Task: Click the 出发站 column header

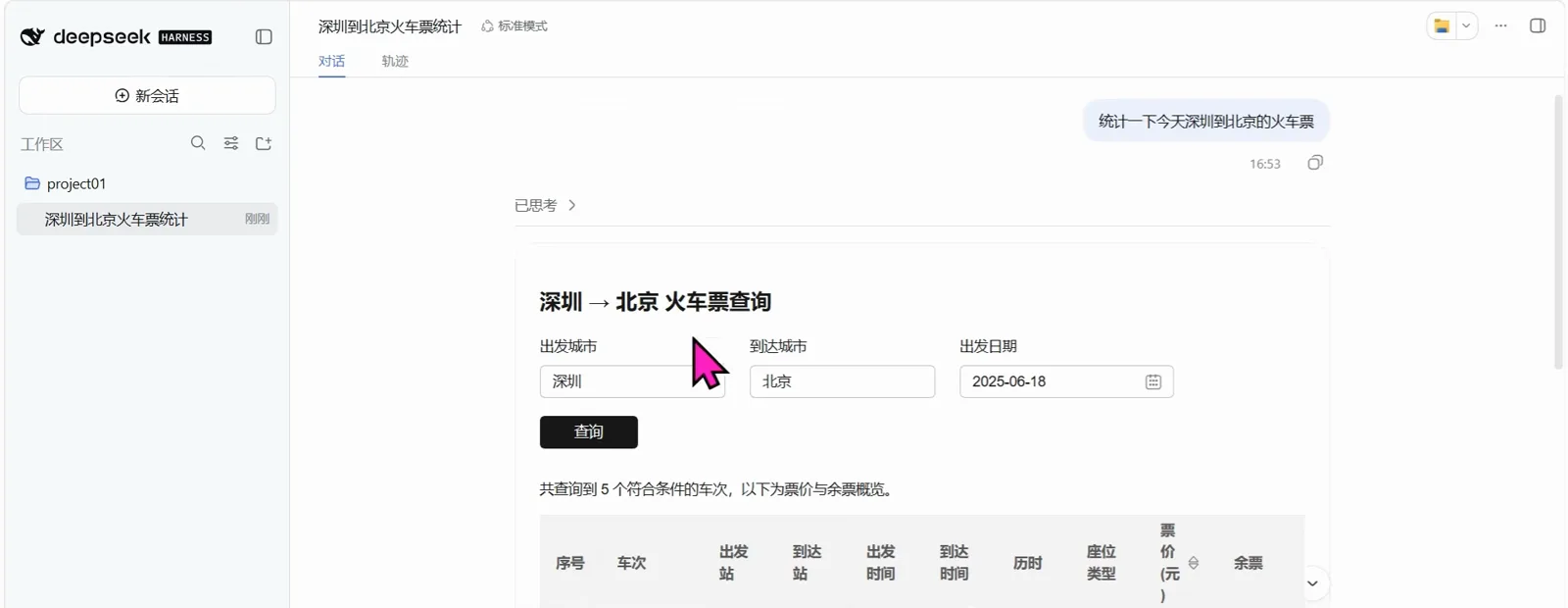Action: [x=733, y=563]
